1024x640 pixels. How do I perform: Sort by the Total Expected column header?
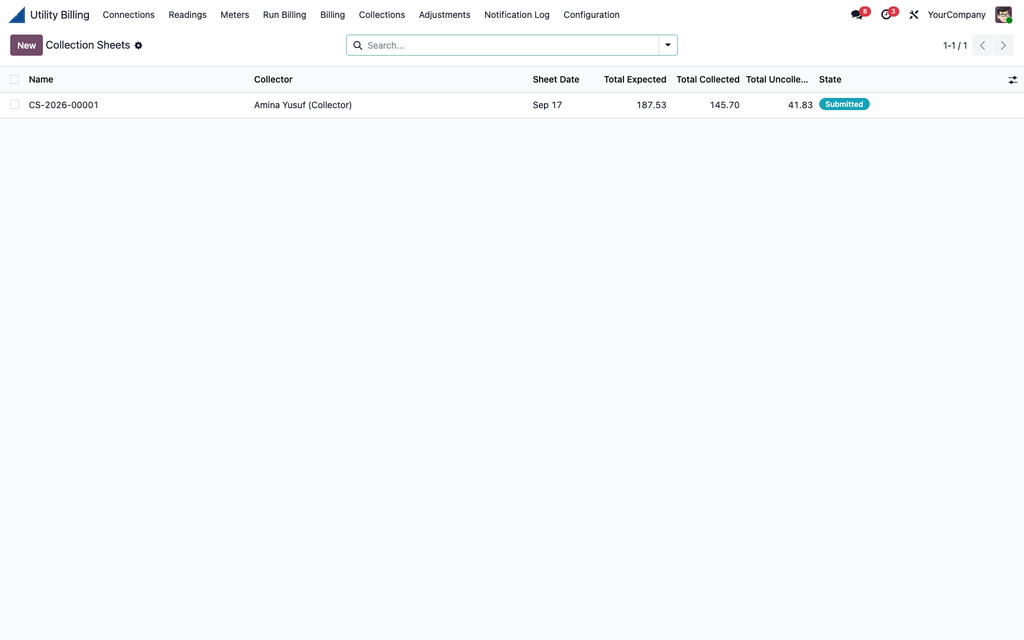pos(635,80)
